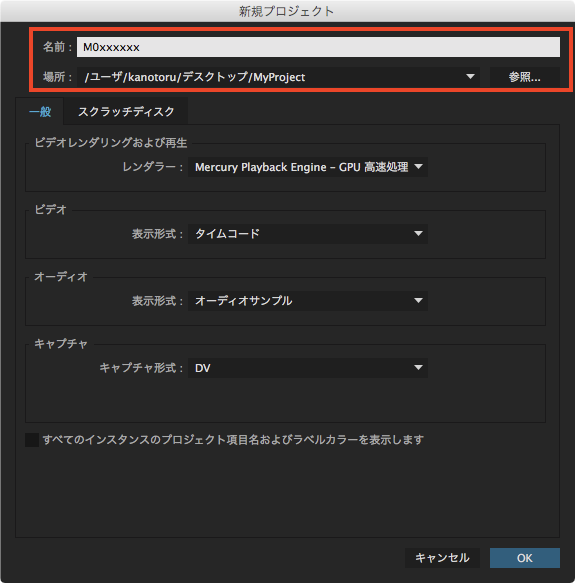Click the 参照... browse button

tap(524, 77)
